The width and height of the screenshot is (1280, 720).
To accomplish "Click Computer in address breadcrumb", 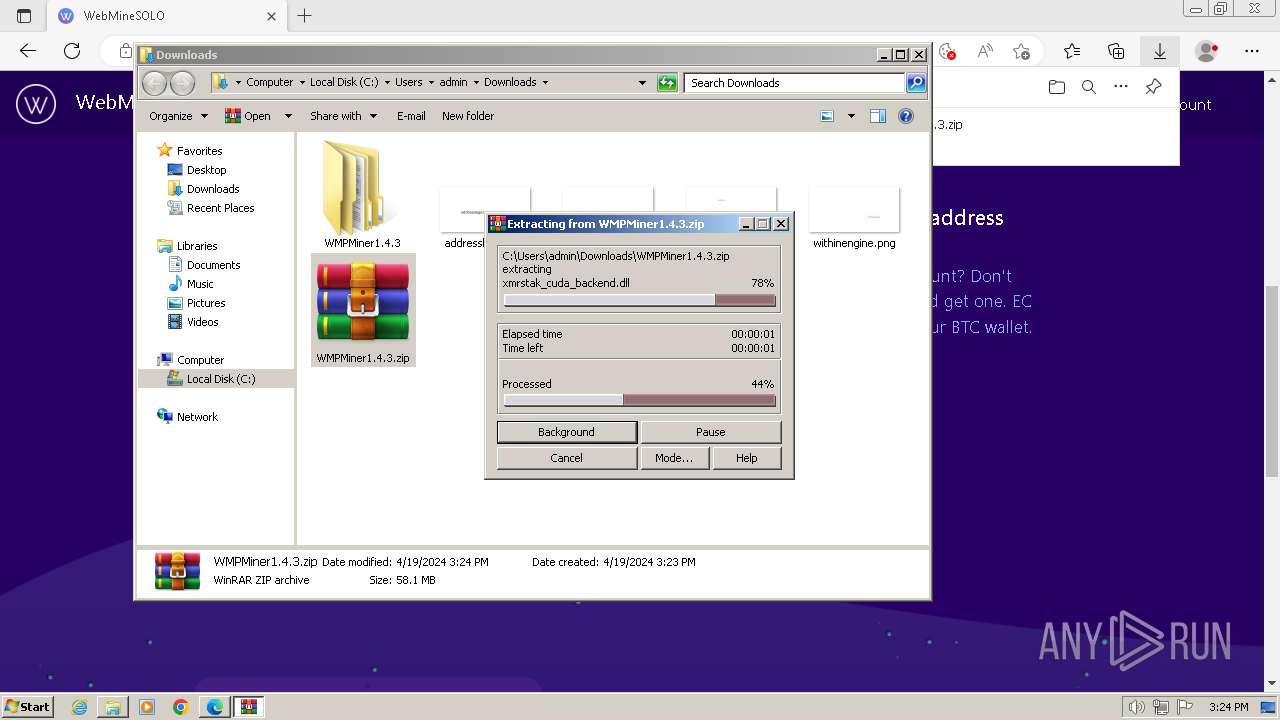I will (269, 82).
